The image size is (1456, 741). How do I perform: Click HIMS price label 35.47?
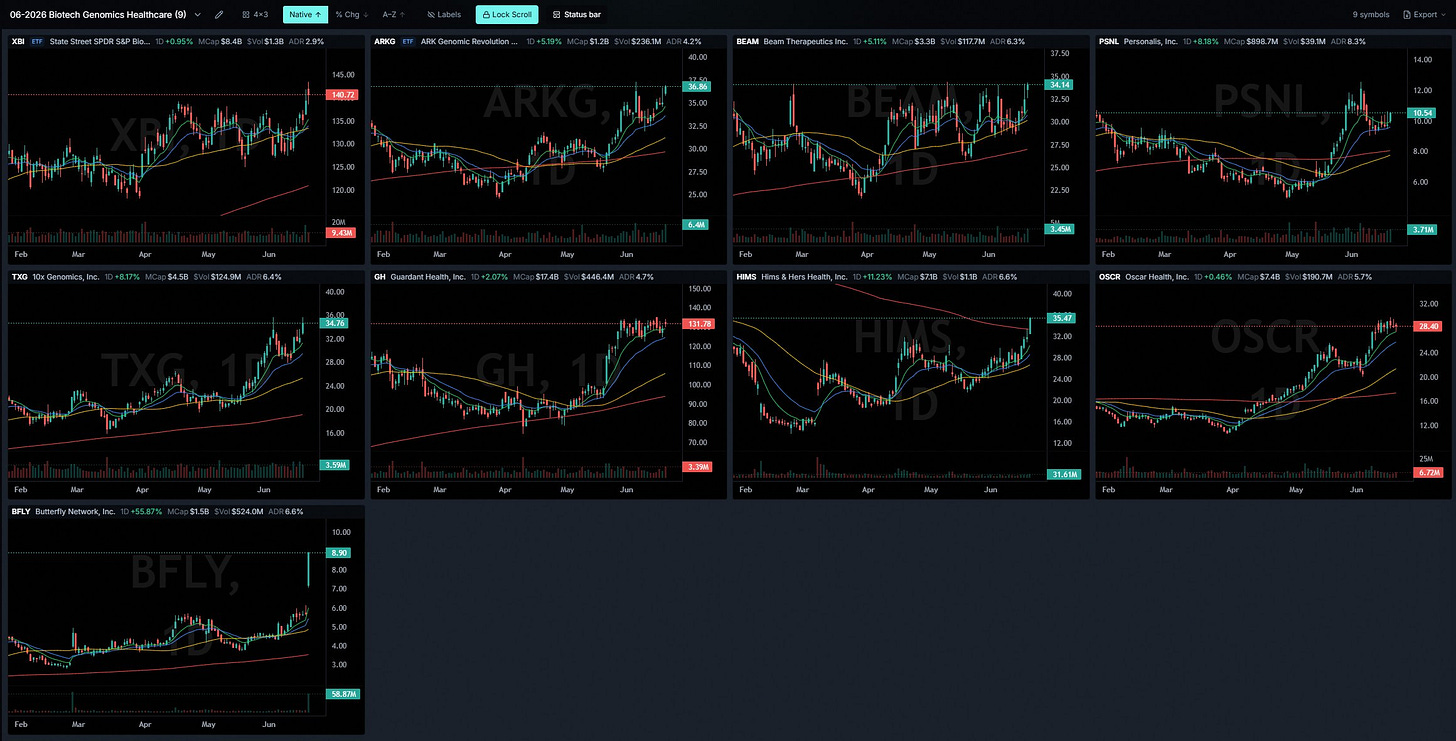click(1061, 317)
